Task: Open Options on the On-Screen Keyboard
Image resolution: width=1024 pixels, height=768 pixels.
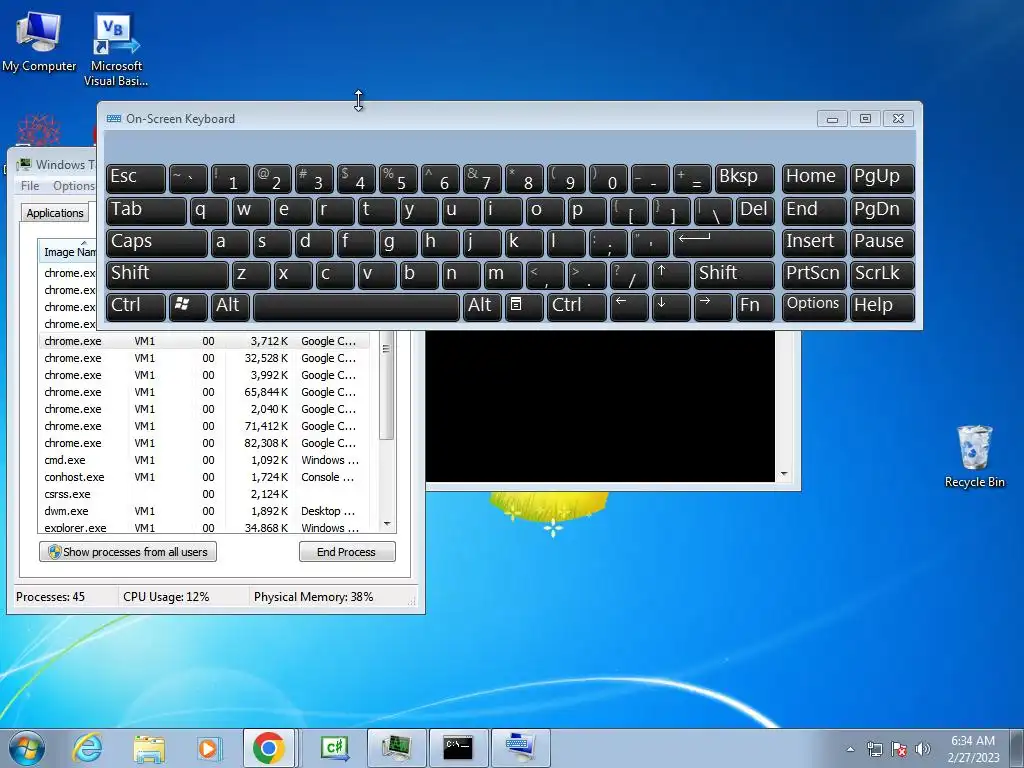Action: (x=814, y=306)
